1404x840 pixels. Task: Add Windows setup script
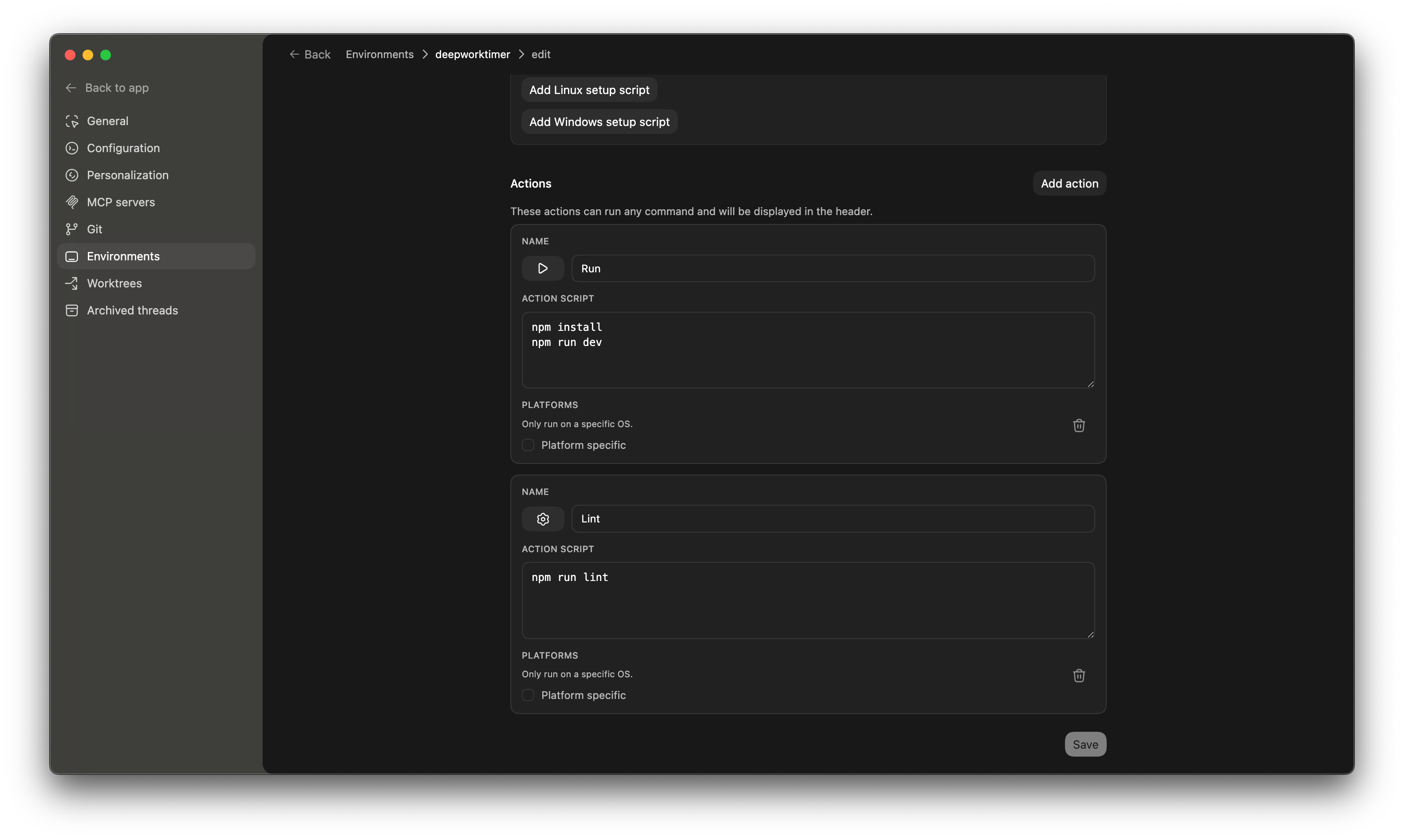(x=599, y=122)
